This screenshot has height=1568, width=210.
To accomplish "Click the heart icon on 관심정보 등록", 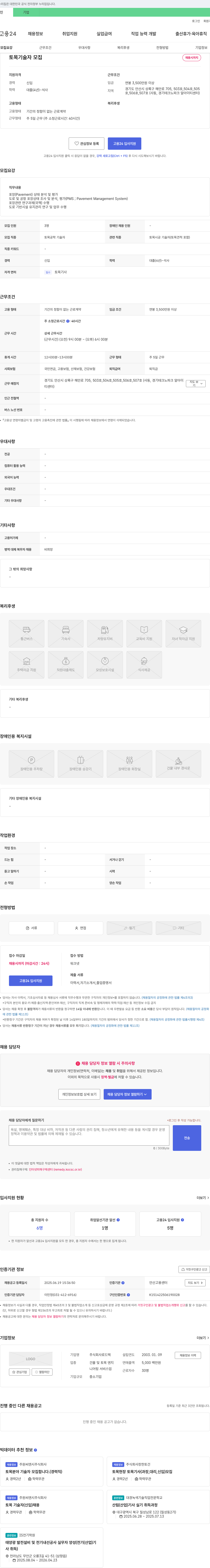I will click(x=77, y=144).
